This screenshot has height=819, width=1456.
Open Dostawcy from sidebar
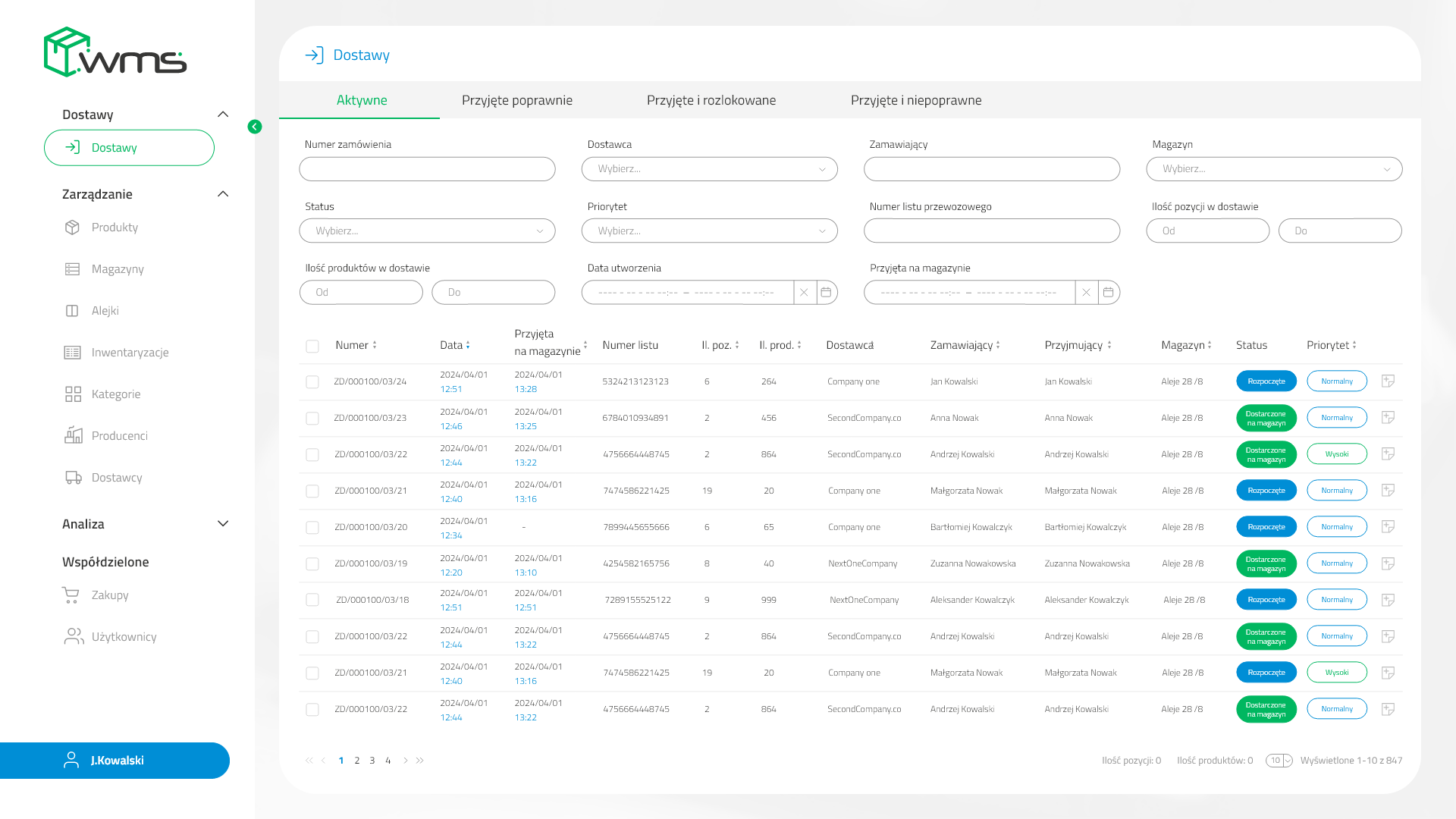coord(103,478)
